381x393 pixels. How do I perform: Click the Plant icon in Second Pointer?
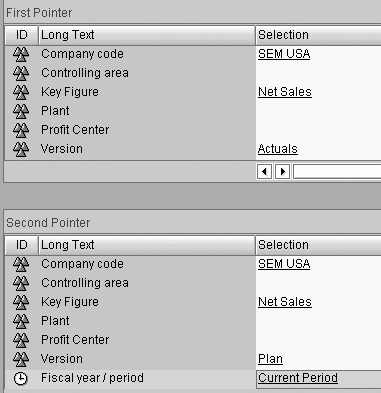coord(21,321)
